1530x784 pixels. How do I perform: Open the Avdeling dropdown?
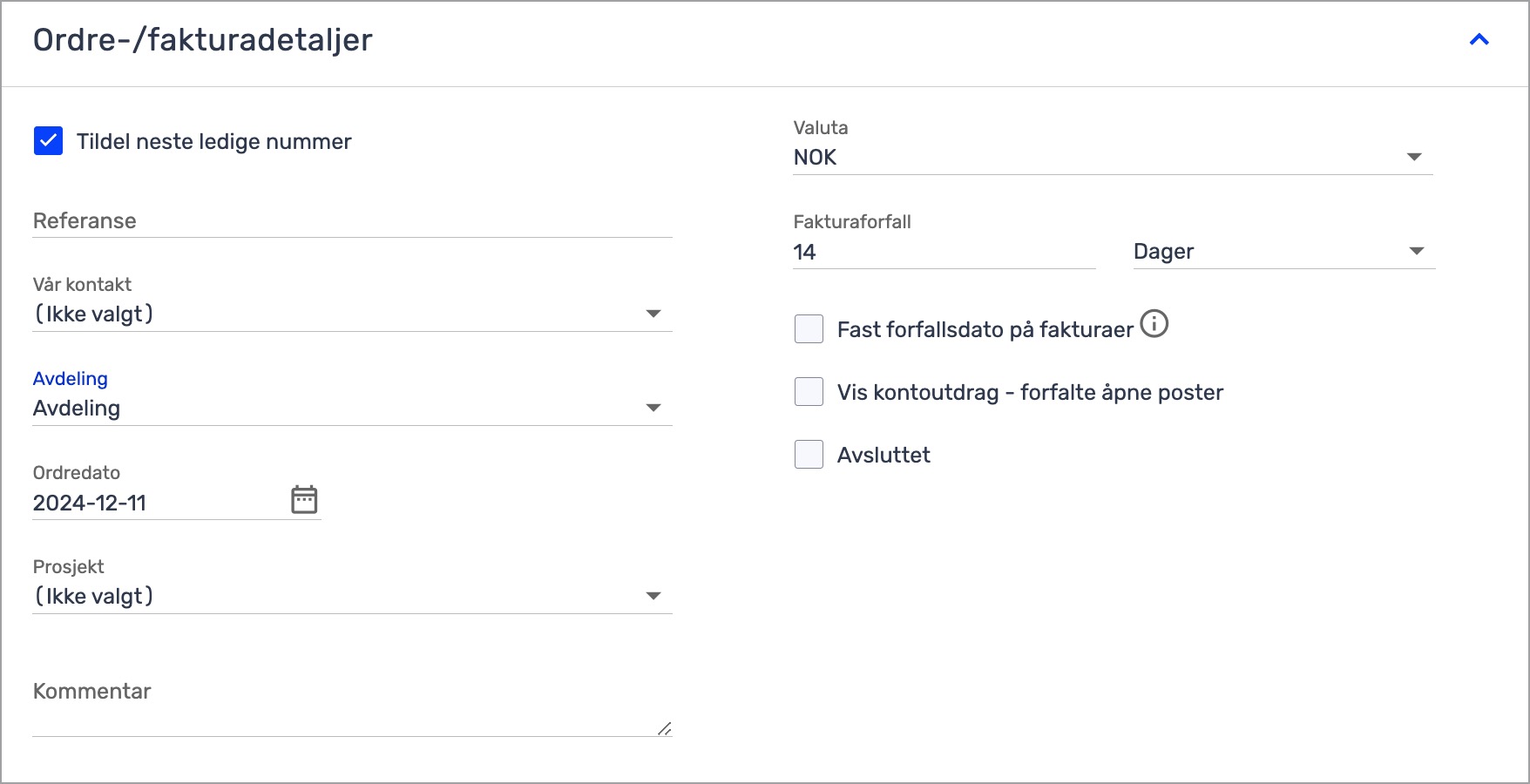352,408
